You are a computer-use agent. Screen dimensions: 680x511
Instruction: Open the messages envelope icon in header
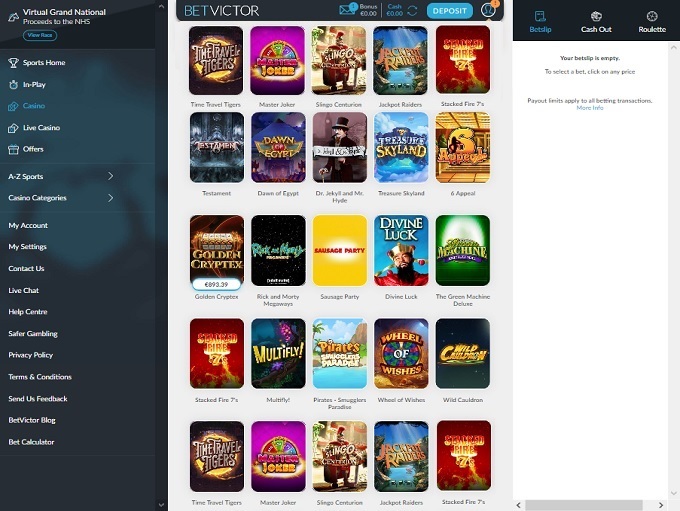pyautogui.click(x=347, y=11)
